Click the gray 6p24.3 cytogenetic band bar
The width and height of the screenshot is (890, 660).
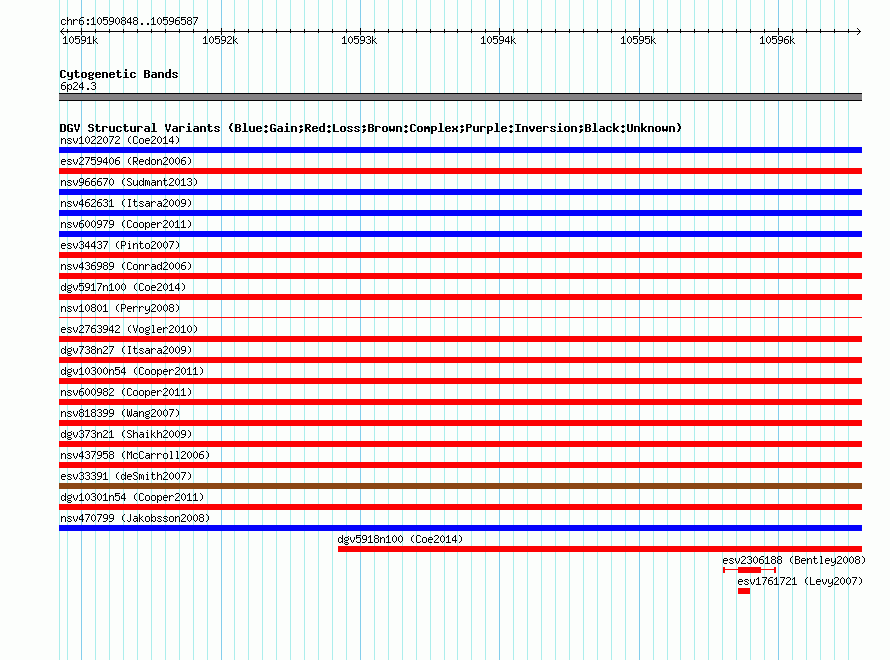coord(460,97)
